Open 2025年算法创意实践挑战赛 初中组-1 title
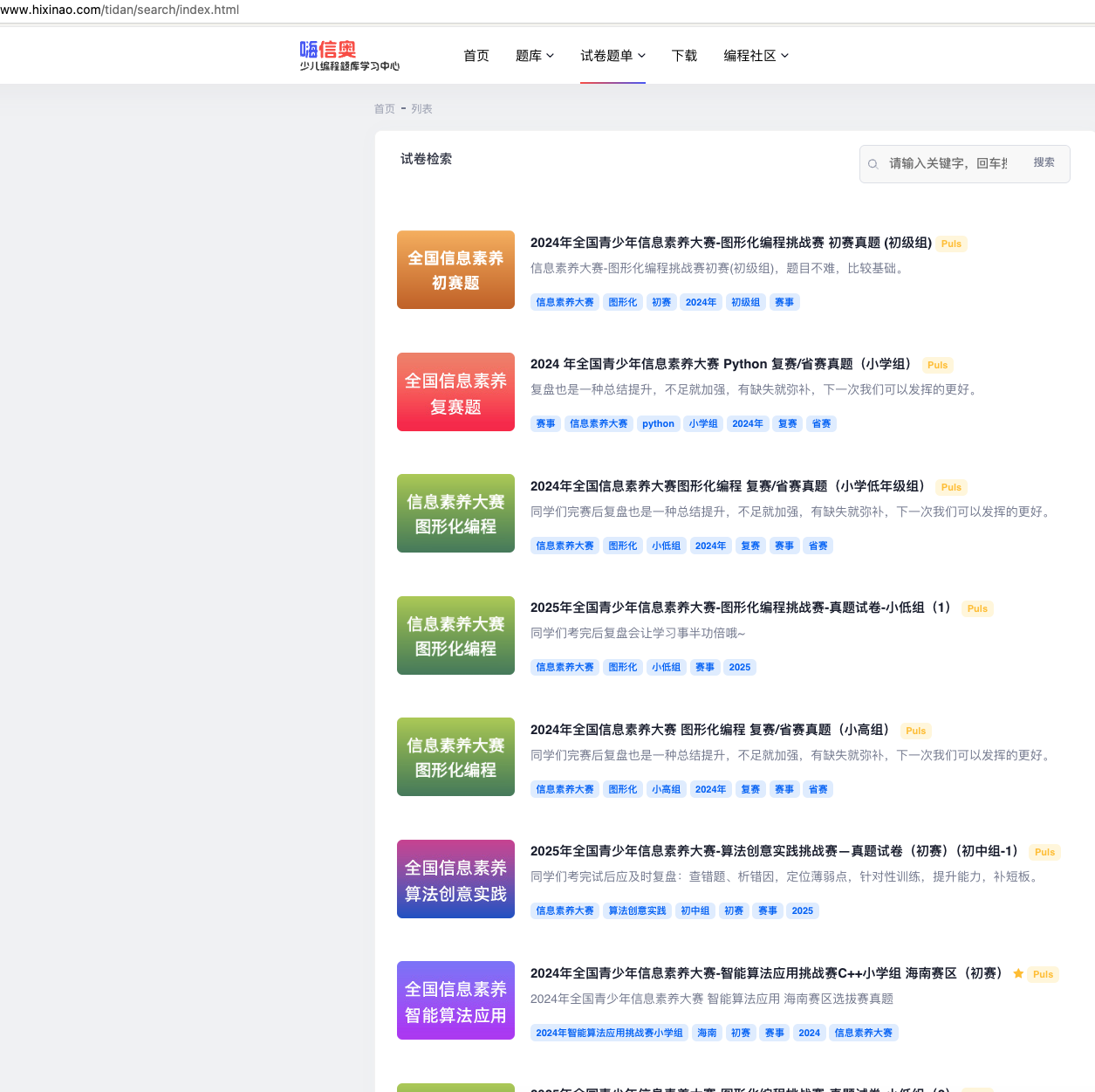This screenshot has width=1095, height=1092. tap(777, 851)
